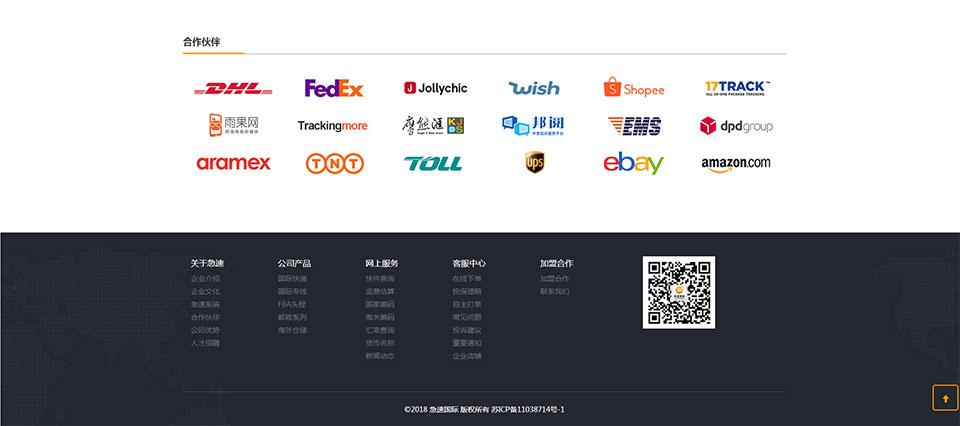Open 汇率查询 online service link
Image resolution: width=960 pixels, height=426 pixels.
tap(380, 330)
